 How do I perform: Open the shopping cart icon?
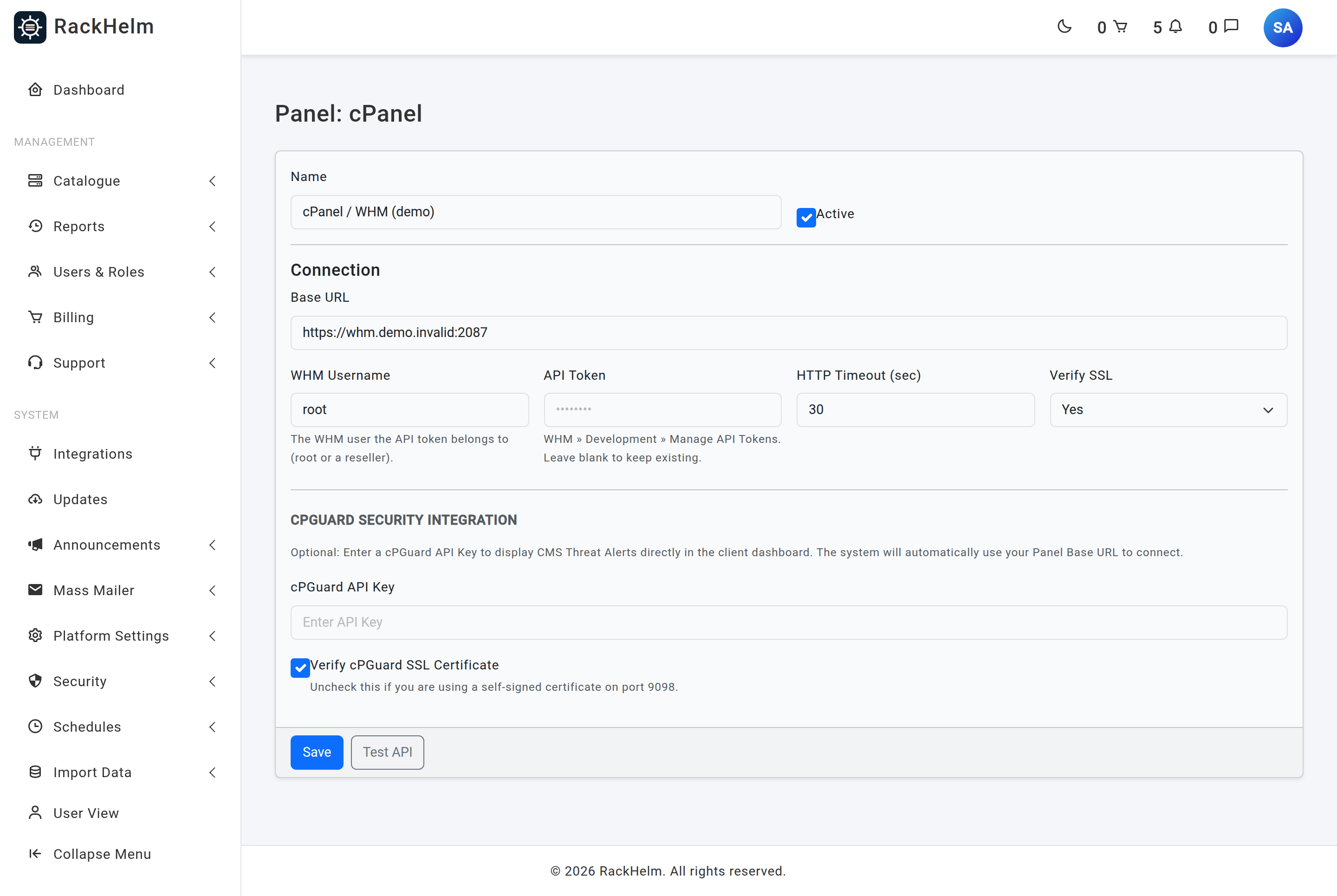(x=1121, y=27)
